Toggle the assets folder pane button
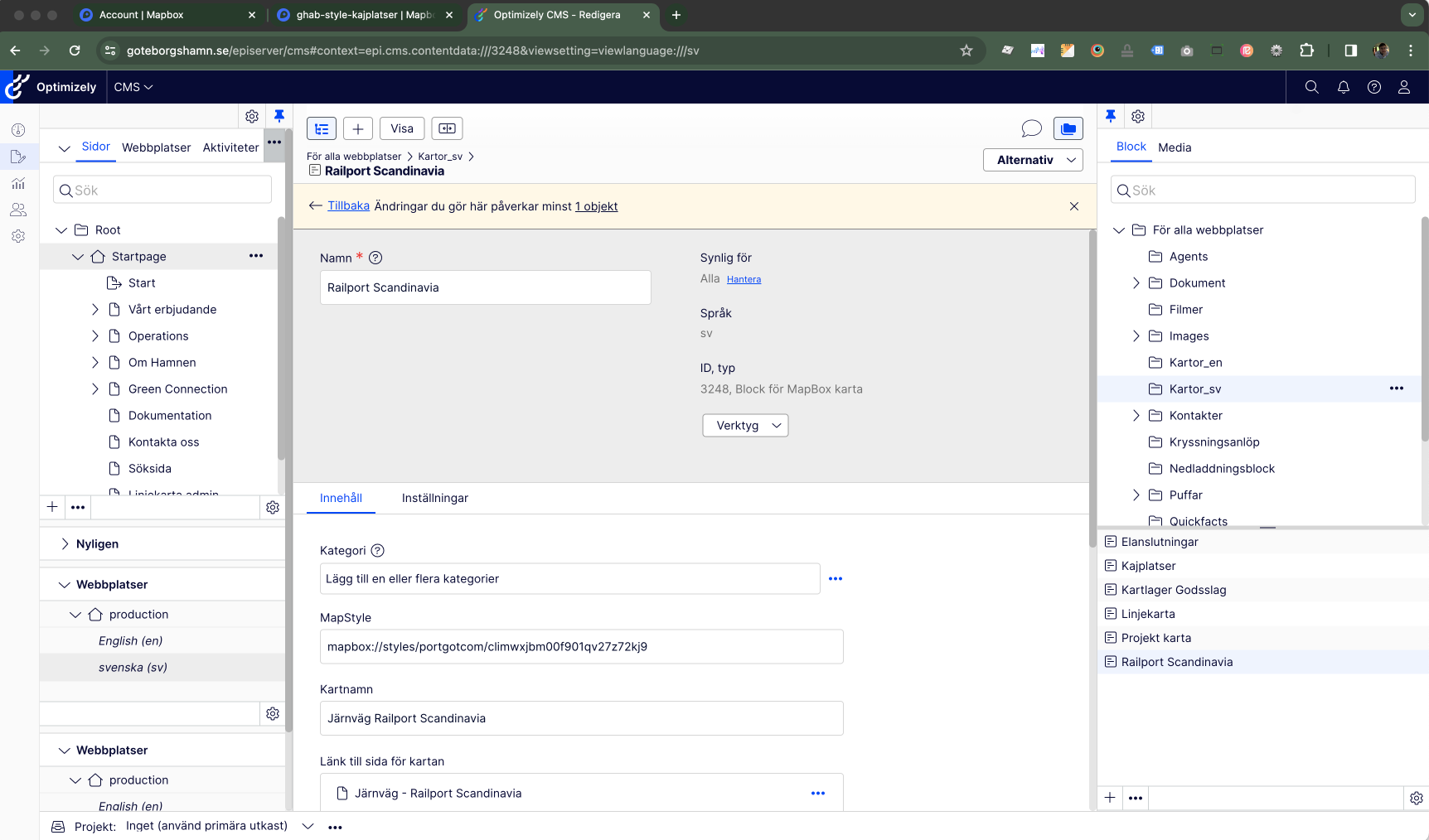 click(1068, 128)
